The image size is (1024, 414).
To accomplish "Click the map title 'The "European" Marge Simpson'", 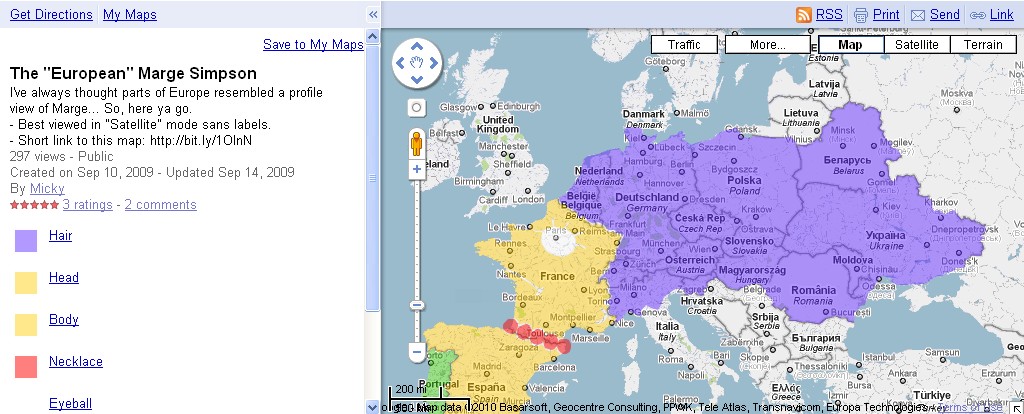I will click(x=133, y=73).
